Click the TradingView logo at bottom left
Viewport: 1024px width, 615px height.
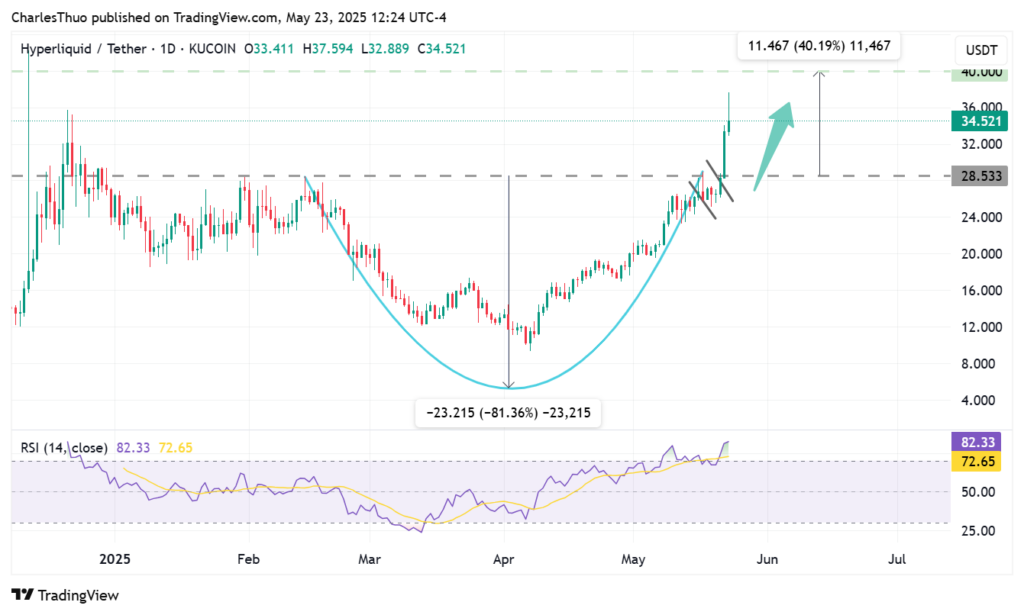pos(65,595)
